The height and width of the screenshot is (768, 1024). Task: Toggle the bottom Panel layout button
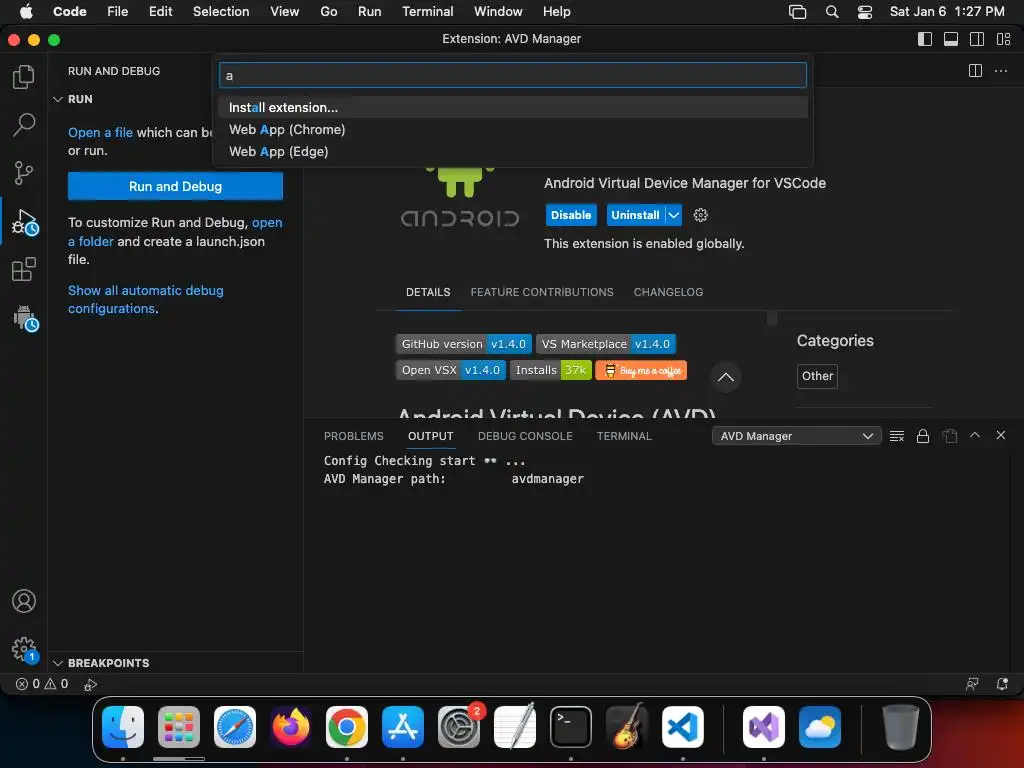951,39
